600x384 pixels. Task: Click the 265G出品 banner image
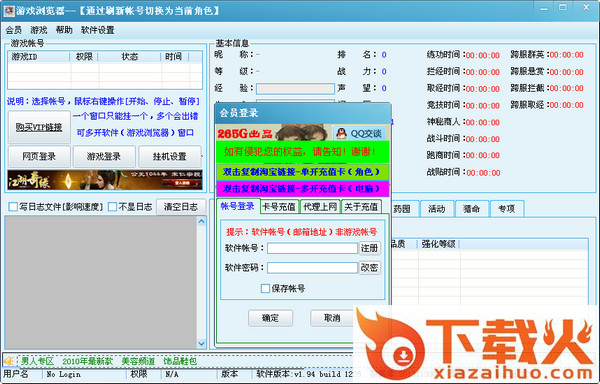(x=274, y=133)
